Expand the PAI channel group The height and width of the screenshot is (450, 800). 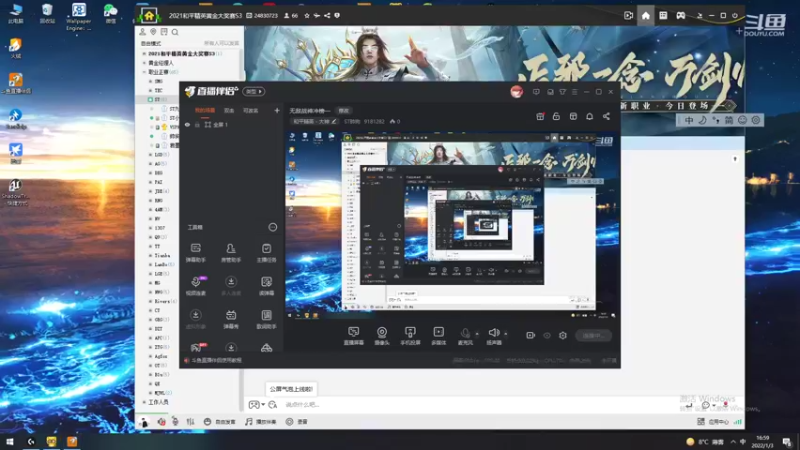point(151,182)
